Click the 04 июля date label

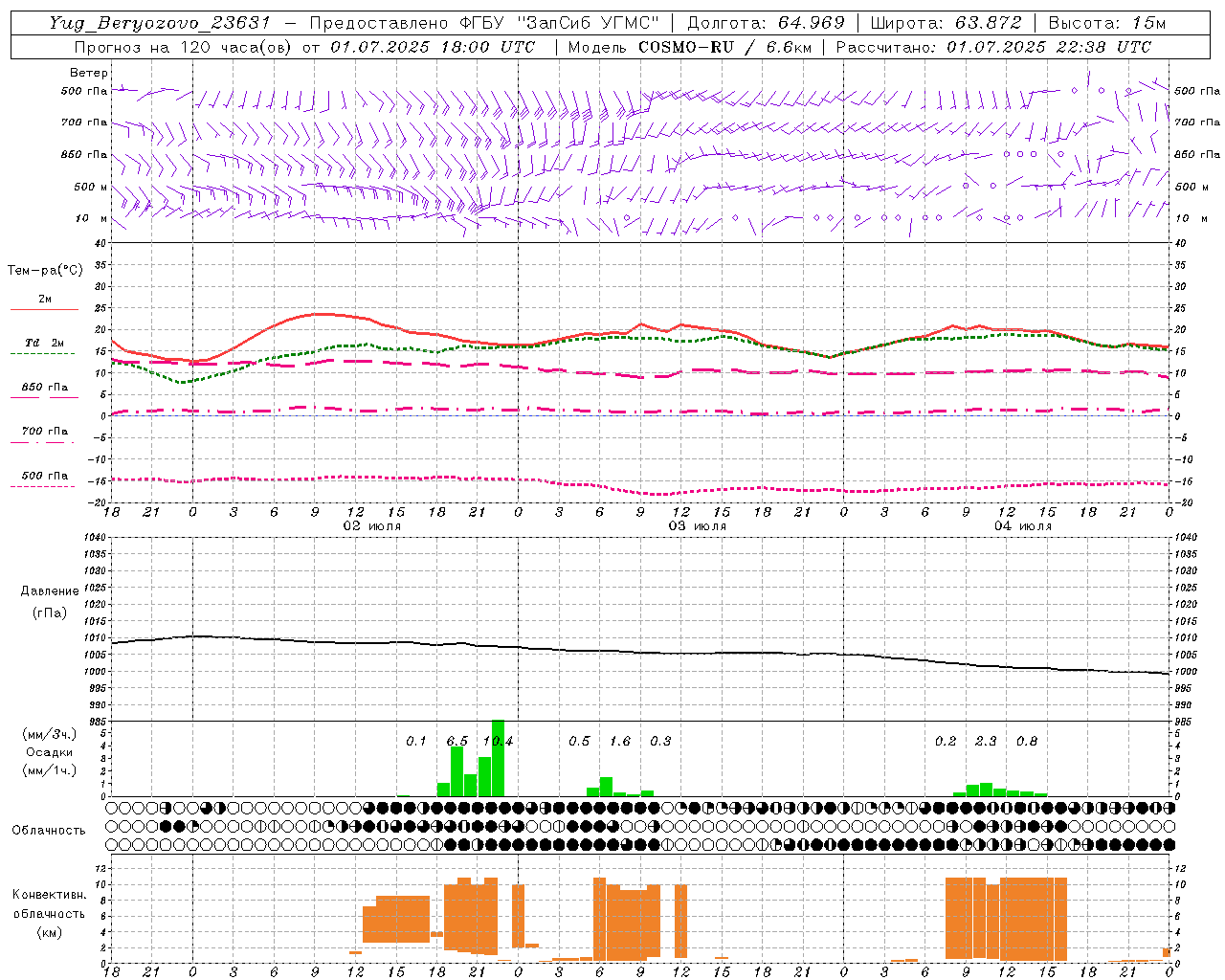pos(1022,526)
